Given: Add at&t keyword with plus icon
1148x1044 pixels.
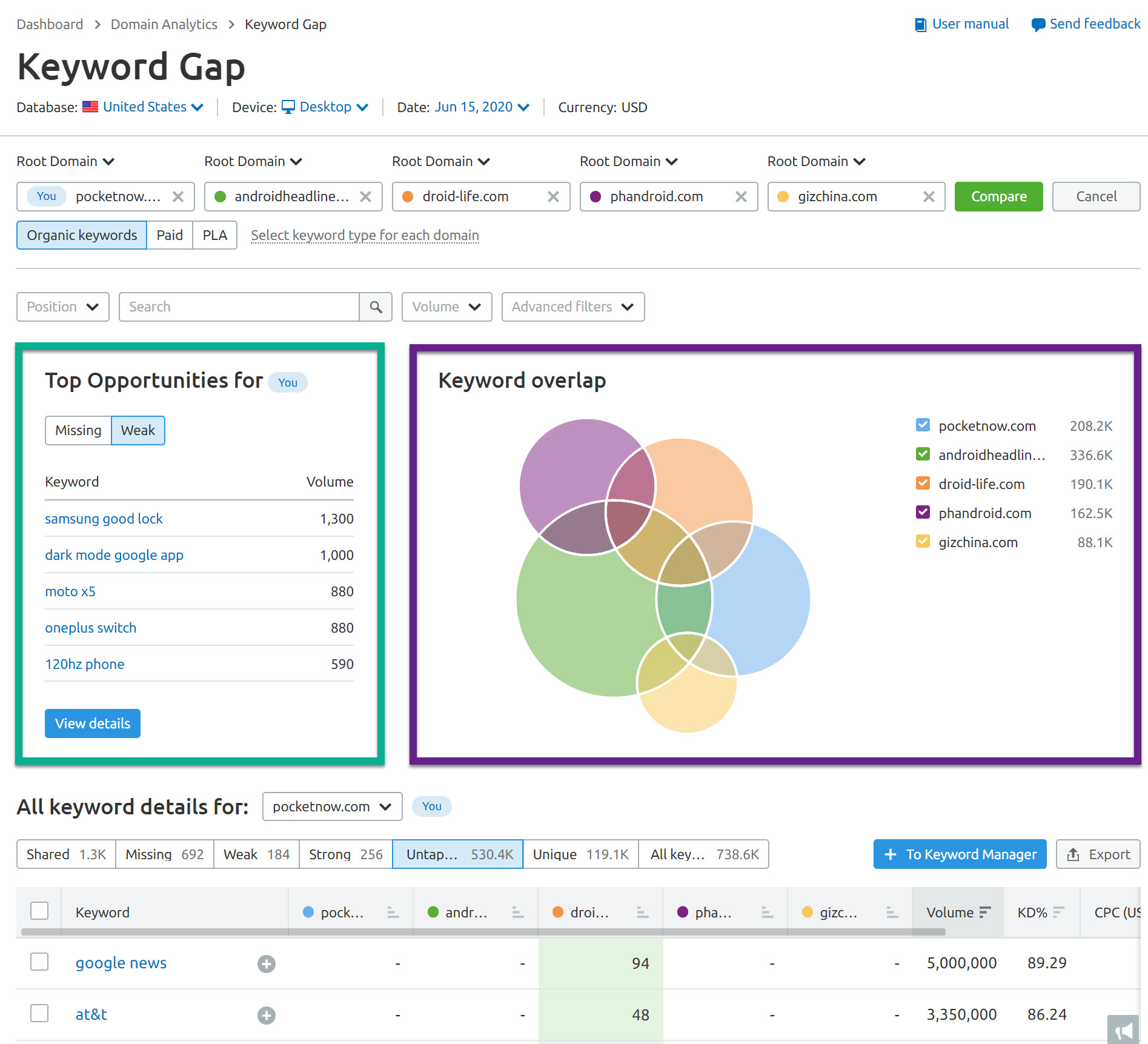Looking at the screenshot, I should [267, 1015].
